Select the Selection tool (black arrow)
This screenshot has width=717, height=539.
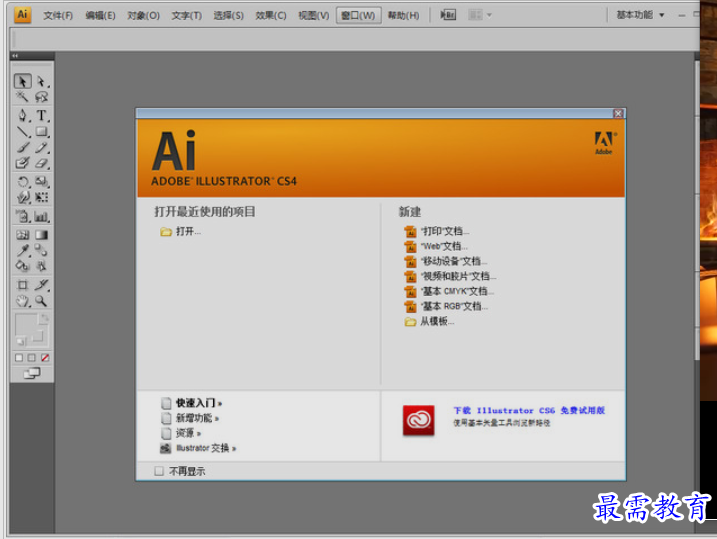22,81
